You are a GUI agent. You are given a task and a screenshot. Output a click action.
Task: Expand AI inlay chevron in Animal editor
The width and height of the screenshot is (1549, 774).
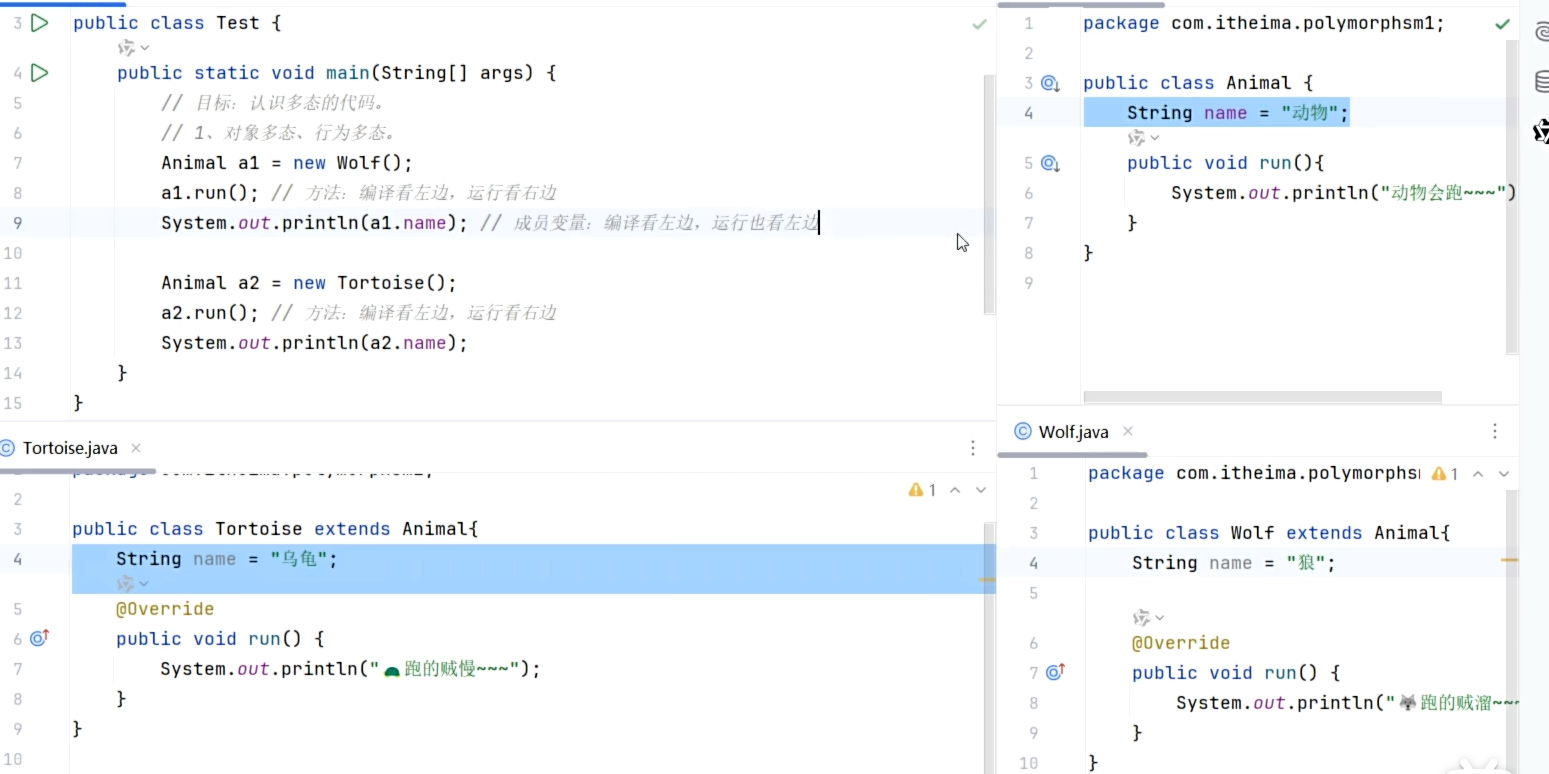pos(1155,137)
